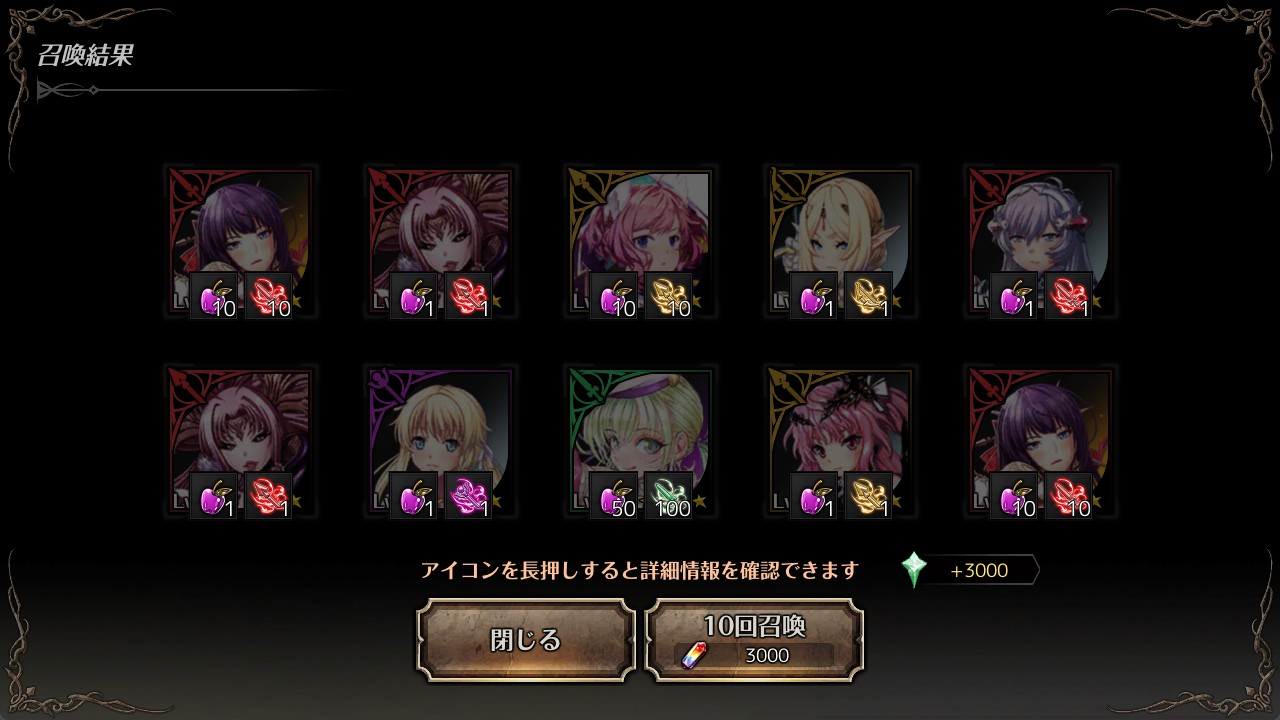The image size is (1280, 720).
Task: Tap the green crystal icon marked 100
Action: [x=669, y=496]
